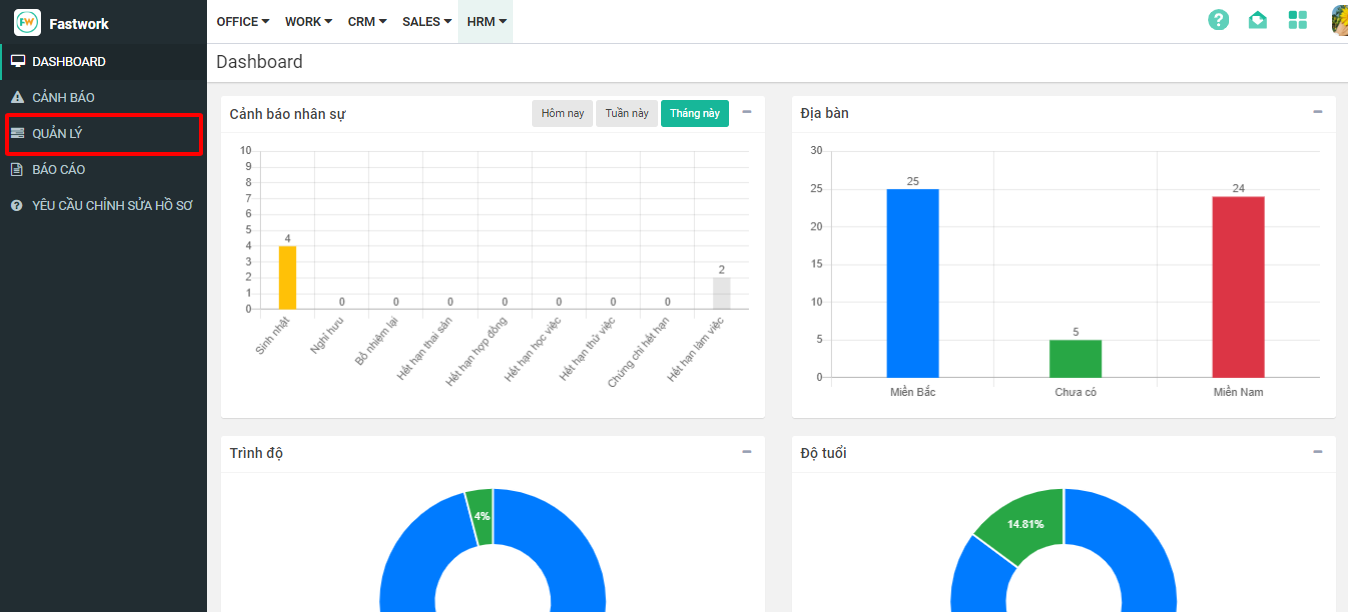Click the document icon beside Báo cáo
The width and height of the screenshot is (1348, 612).
17,170
